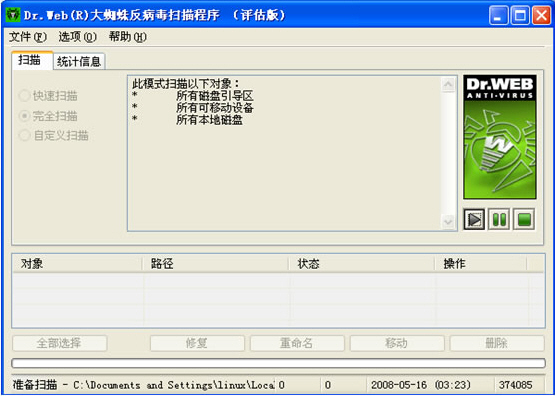Minimize the Dr.Web window
This screenshot has width=555, height=396.
[x=499, y=16]
